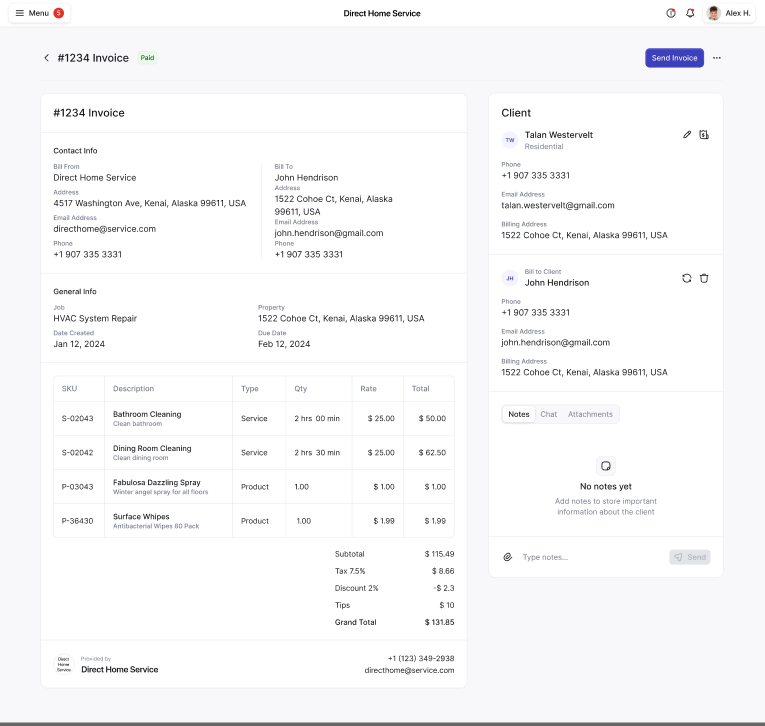This screenshot has width=765, height=726.
Task: Open the Attachments tab
Action: coord(590,414)
